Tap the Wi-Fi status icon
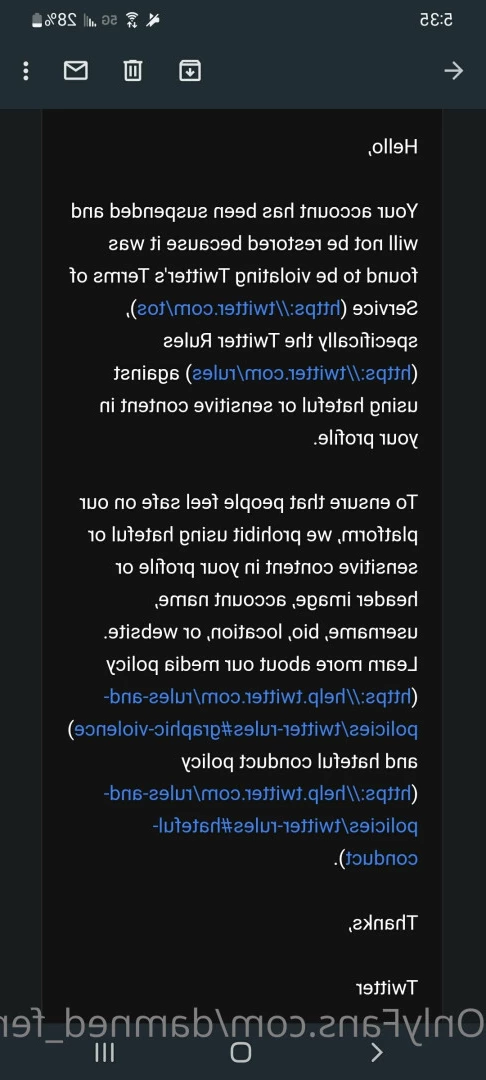Image resolution: width=486 pixels, height=1080 pixels. [x=131, y=21]
